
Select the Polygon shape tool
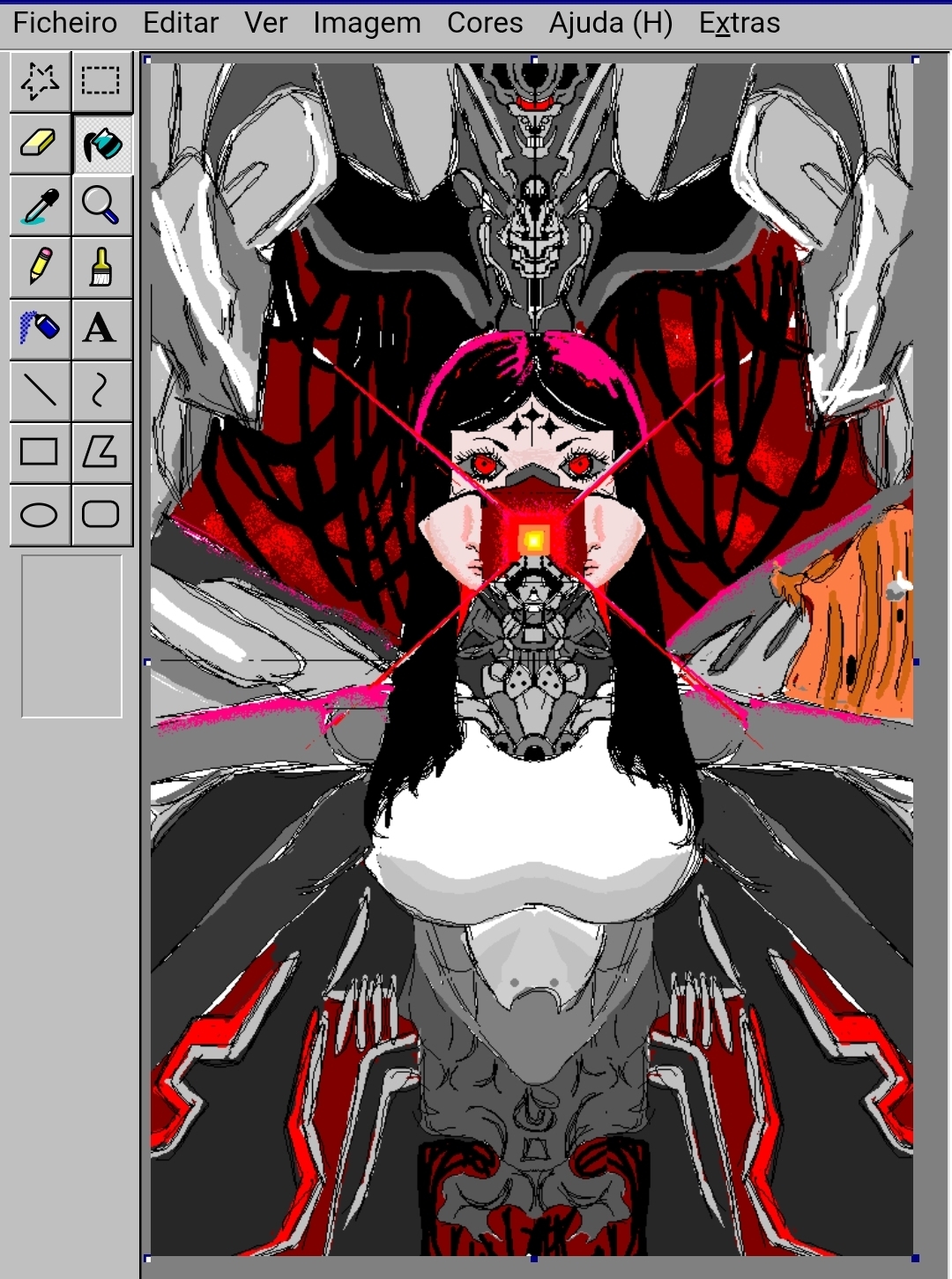coord(101,451)
